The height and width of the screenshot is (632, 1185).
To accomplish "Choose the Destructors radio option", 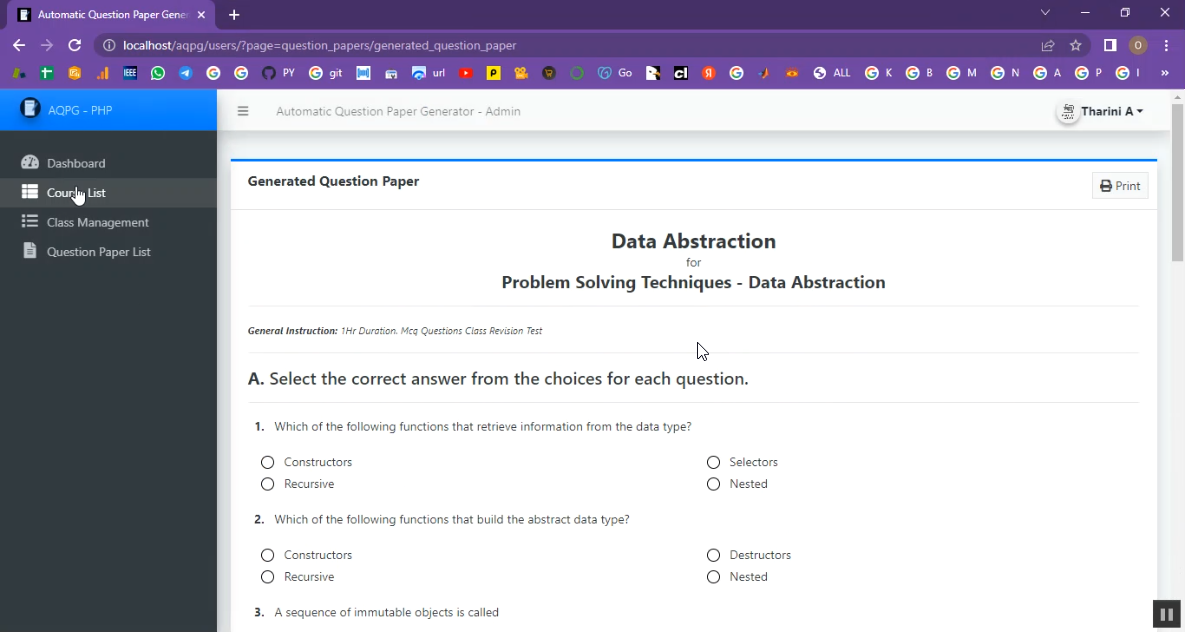I will click(713, 555).
